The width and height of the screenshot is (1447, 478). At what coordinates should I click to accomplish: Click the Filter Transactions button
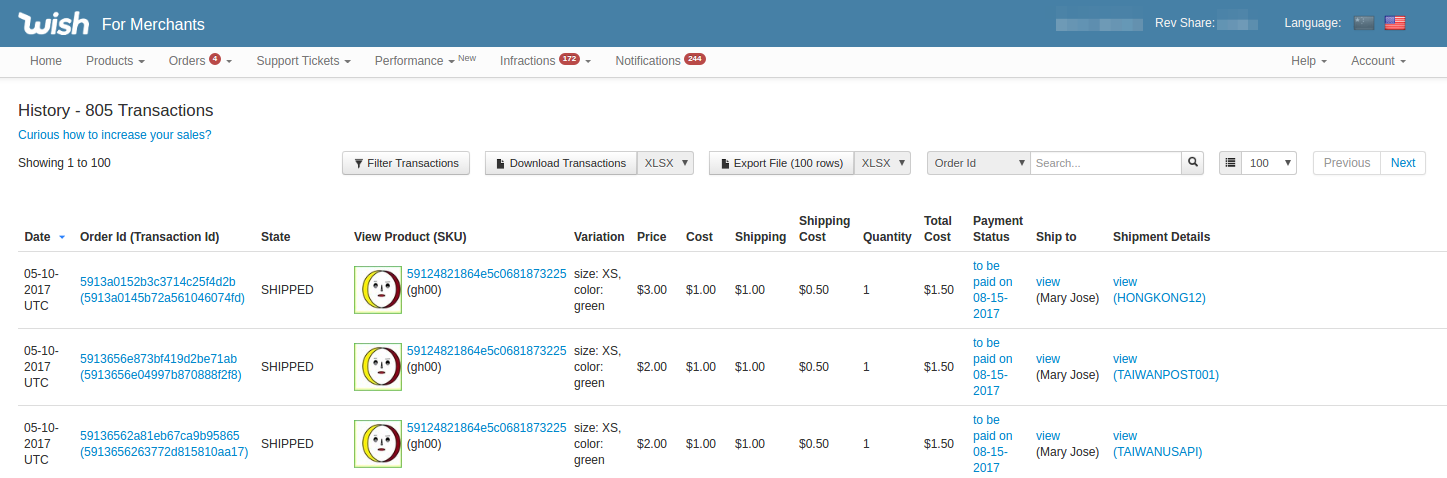pyautogui.click(x=405, y=163)
